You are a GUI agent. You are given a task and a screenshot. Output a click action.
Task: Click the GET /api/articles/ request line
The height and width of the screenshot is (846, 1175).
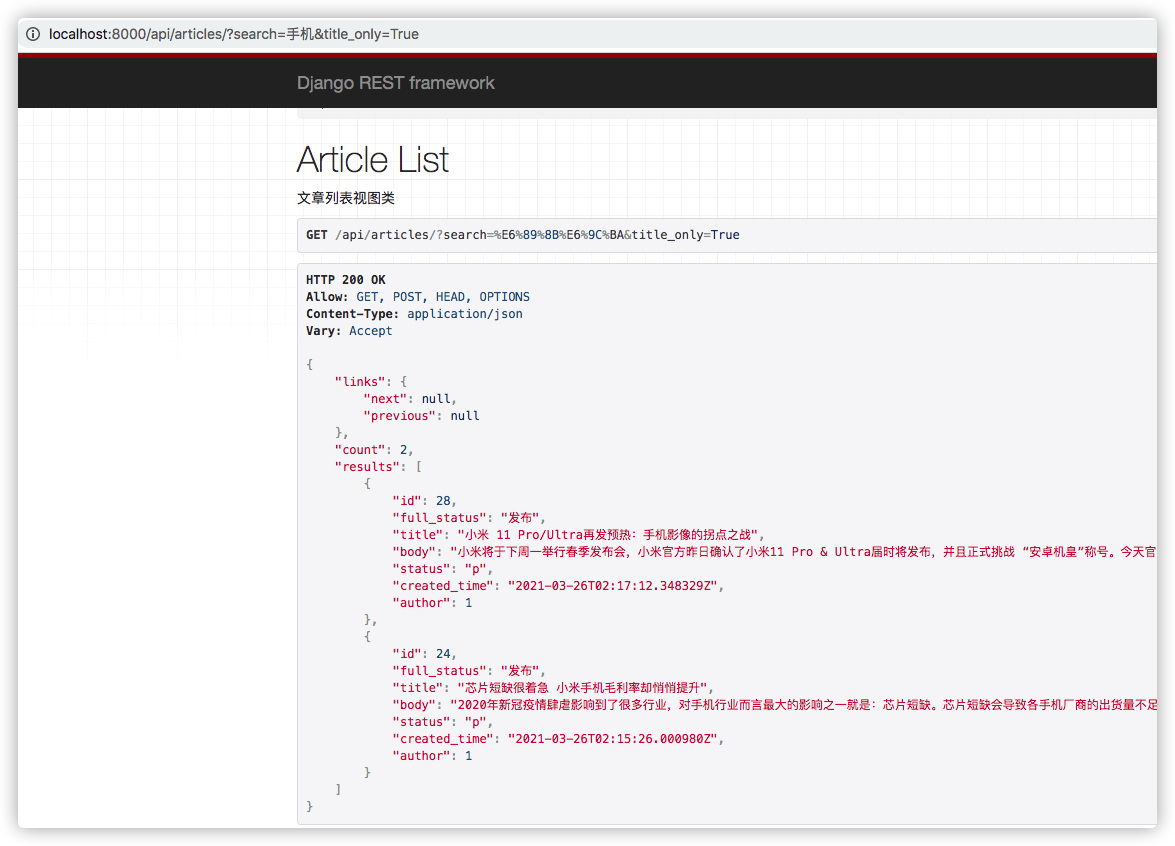click(x=522, y=235)
